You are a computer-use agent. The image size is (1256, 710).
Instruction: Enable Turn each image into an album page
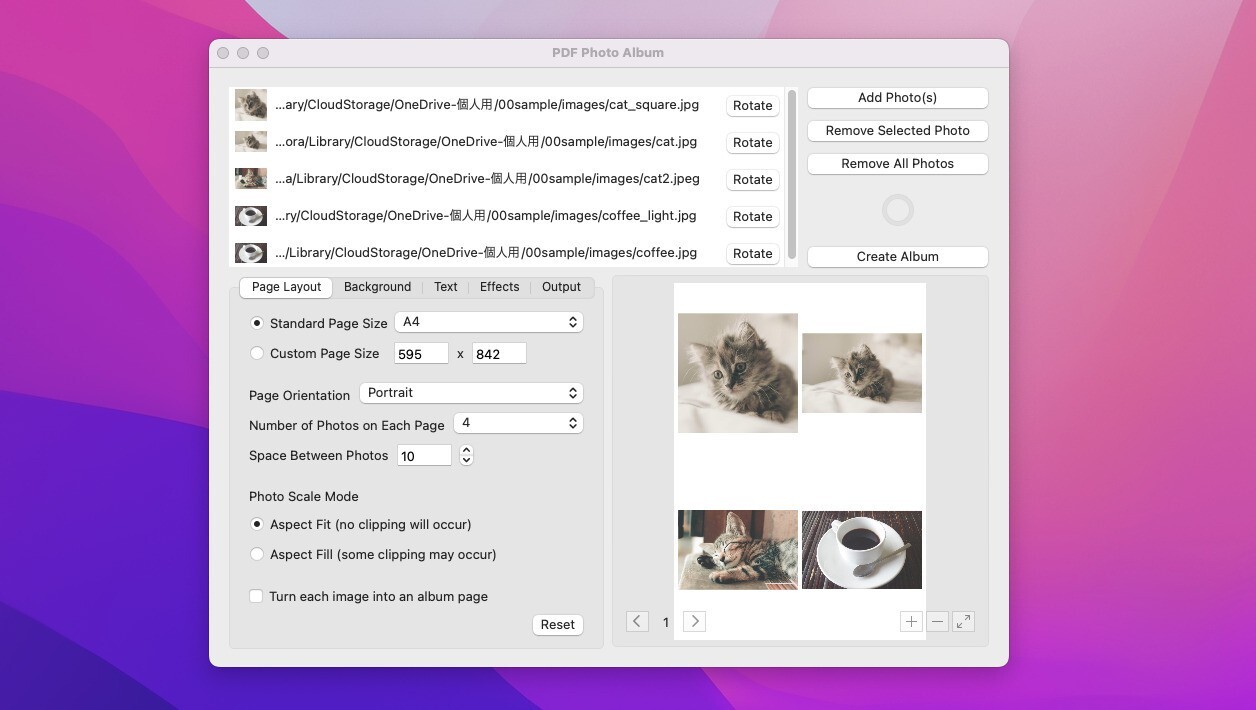[x=256, y=596]
